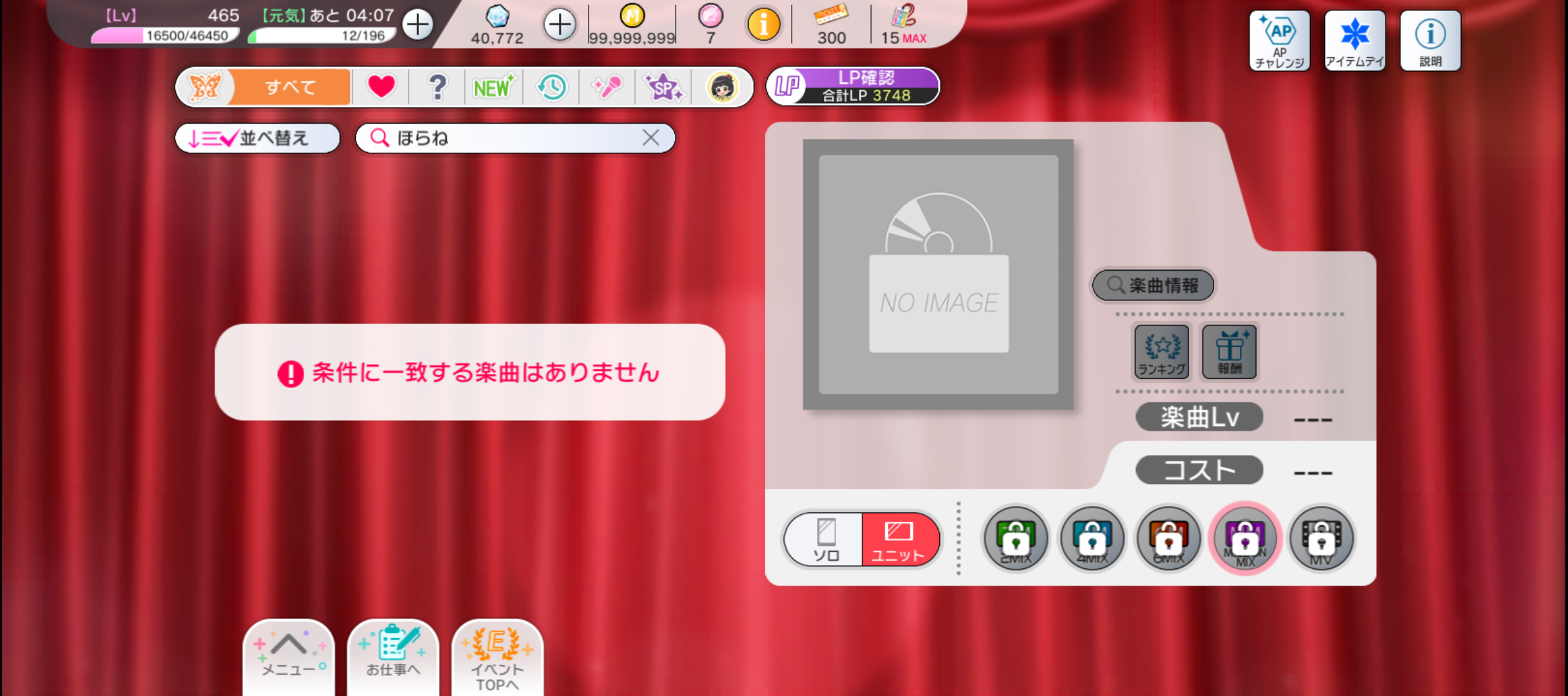Screen dimensions: 1568x696
Task: Filter songs by NEW icon
Action: [493, 87]
